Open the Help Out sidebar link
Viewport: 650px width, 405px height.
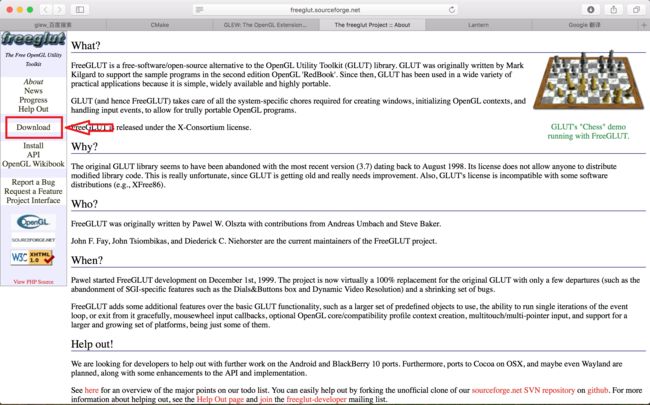(x=33, y=109)
